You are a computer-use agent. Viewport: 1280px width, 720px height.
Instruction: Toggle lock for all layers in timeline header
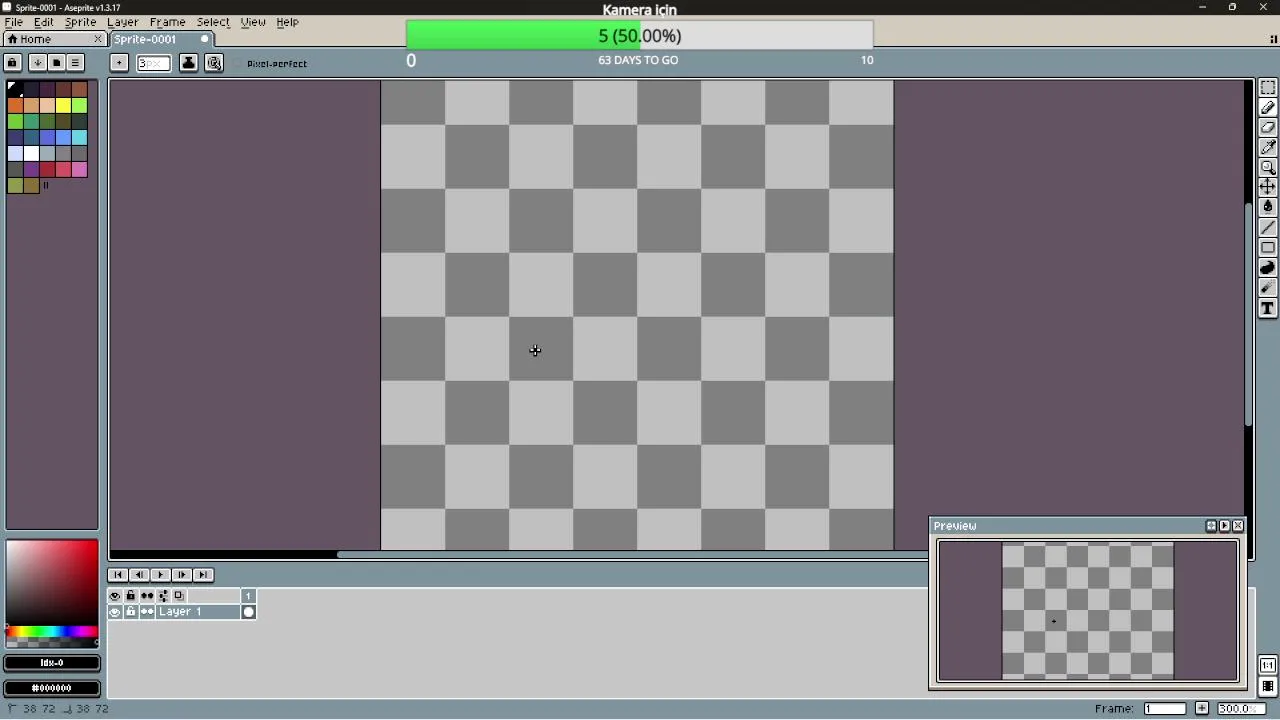tap(131, 596)
